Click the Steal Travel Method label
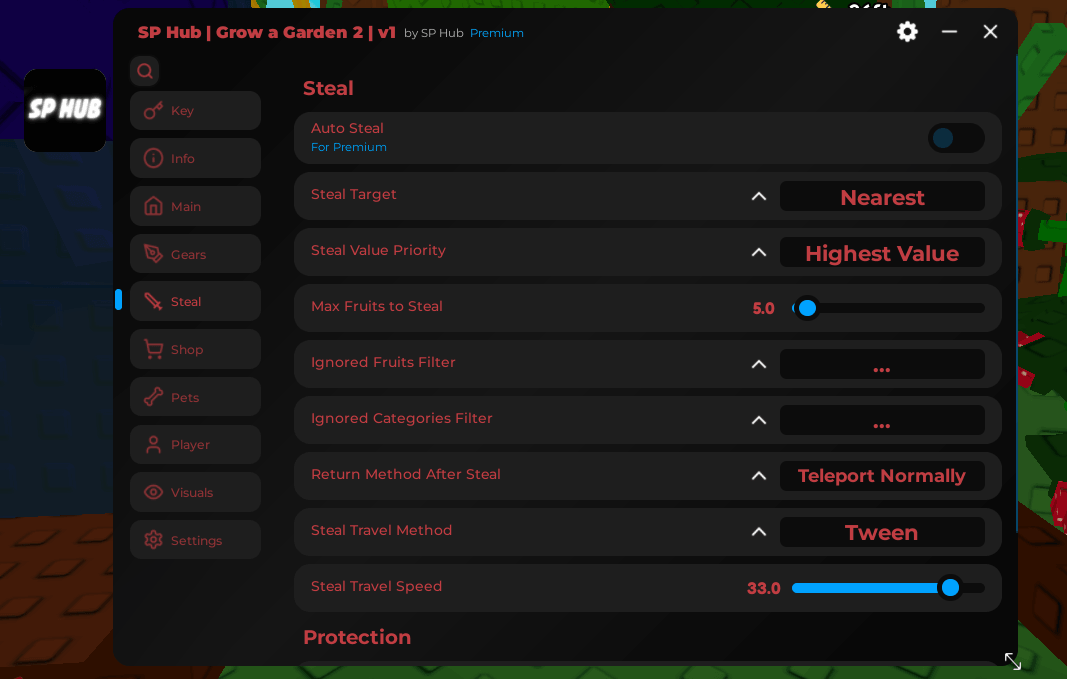The width and height of the screenshot is (1067, 679). pos(381,530)
